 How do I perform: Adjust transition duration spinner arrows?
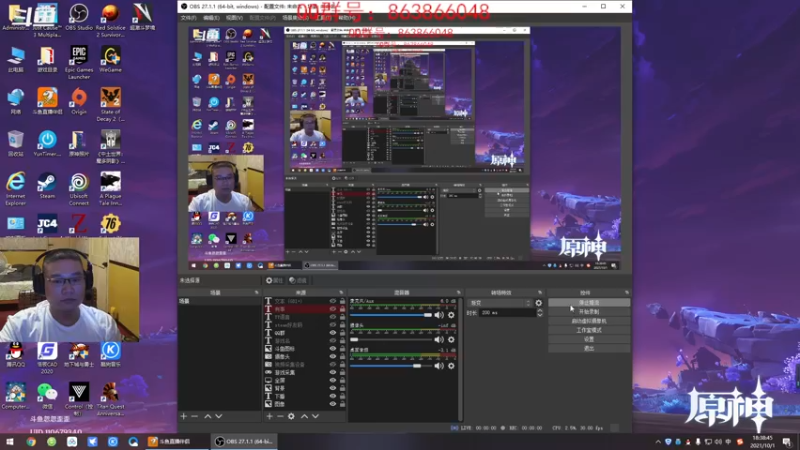(x=540, y=313)
